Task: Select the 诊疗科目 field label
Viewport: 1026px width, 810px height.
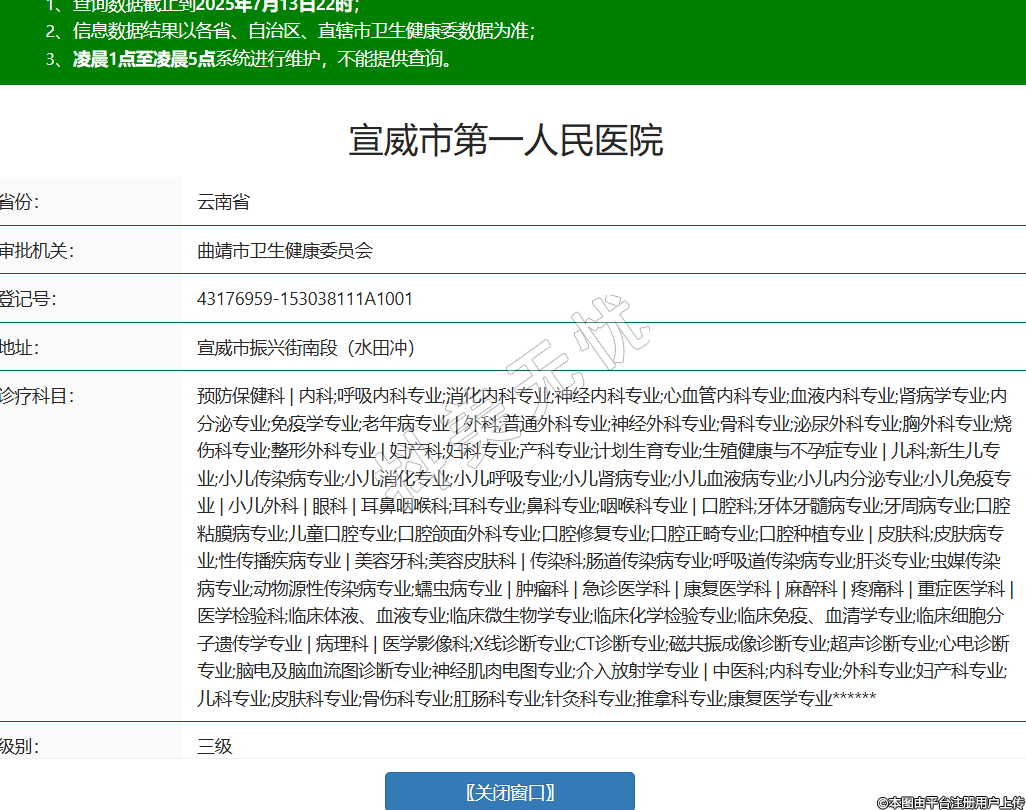Action: [37, 396]
